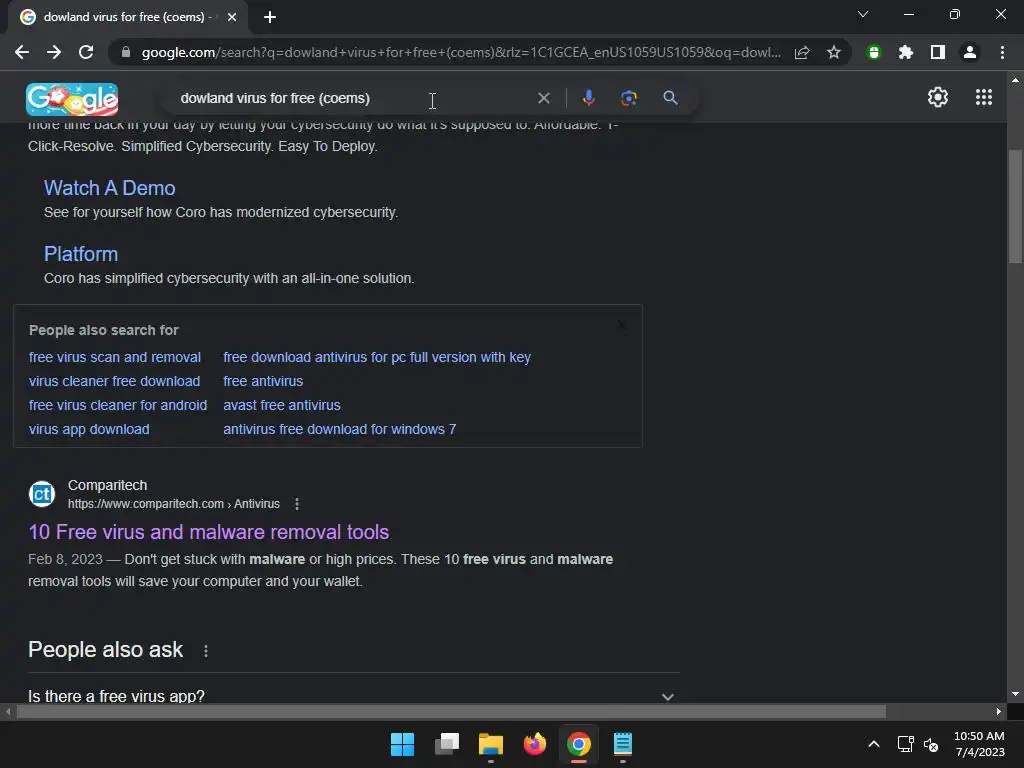Go forward in browser history

coord(54,52)
